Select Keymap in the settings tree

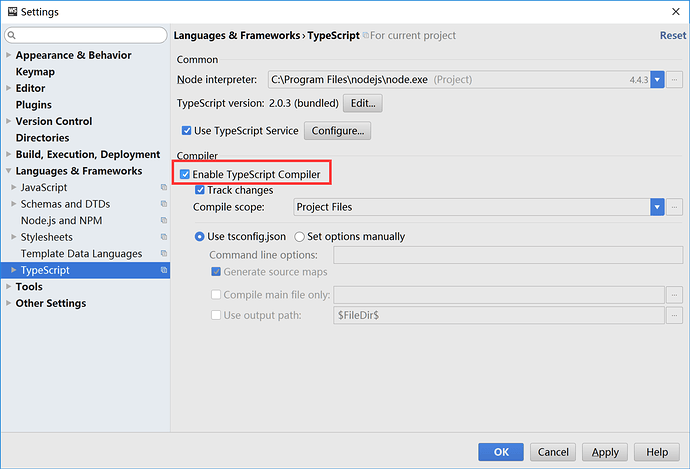[x=35, y=72]
